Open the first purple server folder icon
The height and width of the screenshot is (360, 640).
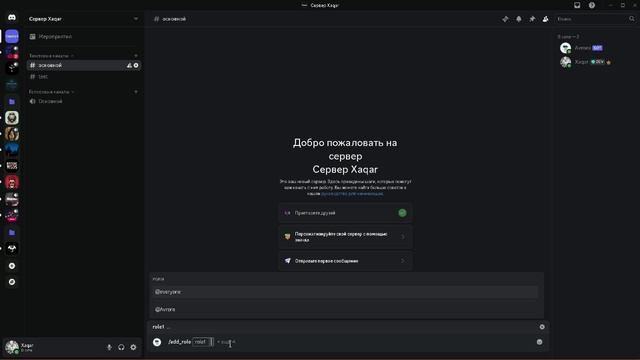(12, 102)
